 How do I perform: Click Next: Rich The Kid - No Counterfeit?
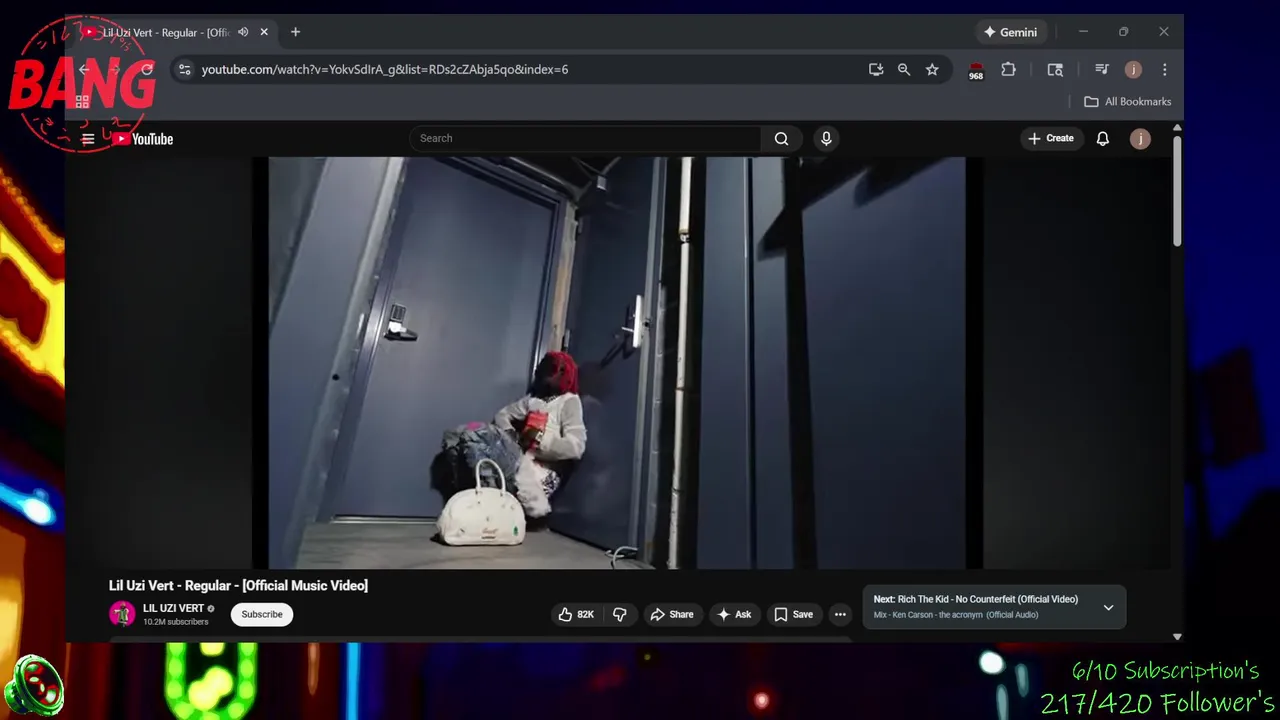point(976,599)
